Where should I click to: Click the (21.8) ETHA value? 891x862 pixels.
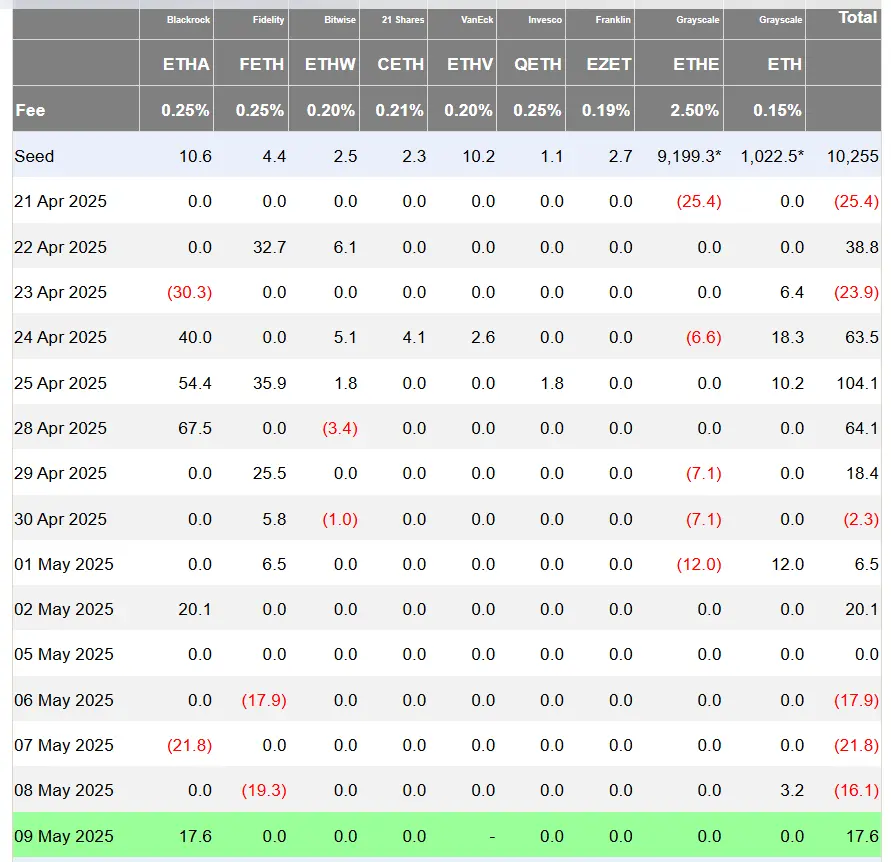[x=189, y=745]
